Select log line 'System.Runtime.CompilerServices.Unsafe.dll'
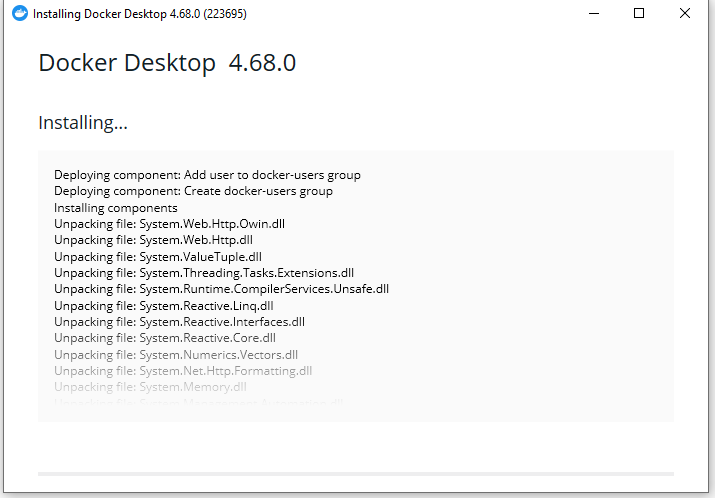The height and width of the screenshot is (498, 715). coord(221,289)
